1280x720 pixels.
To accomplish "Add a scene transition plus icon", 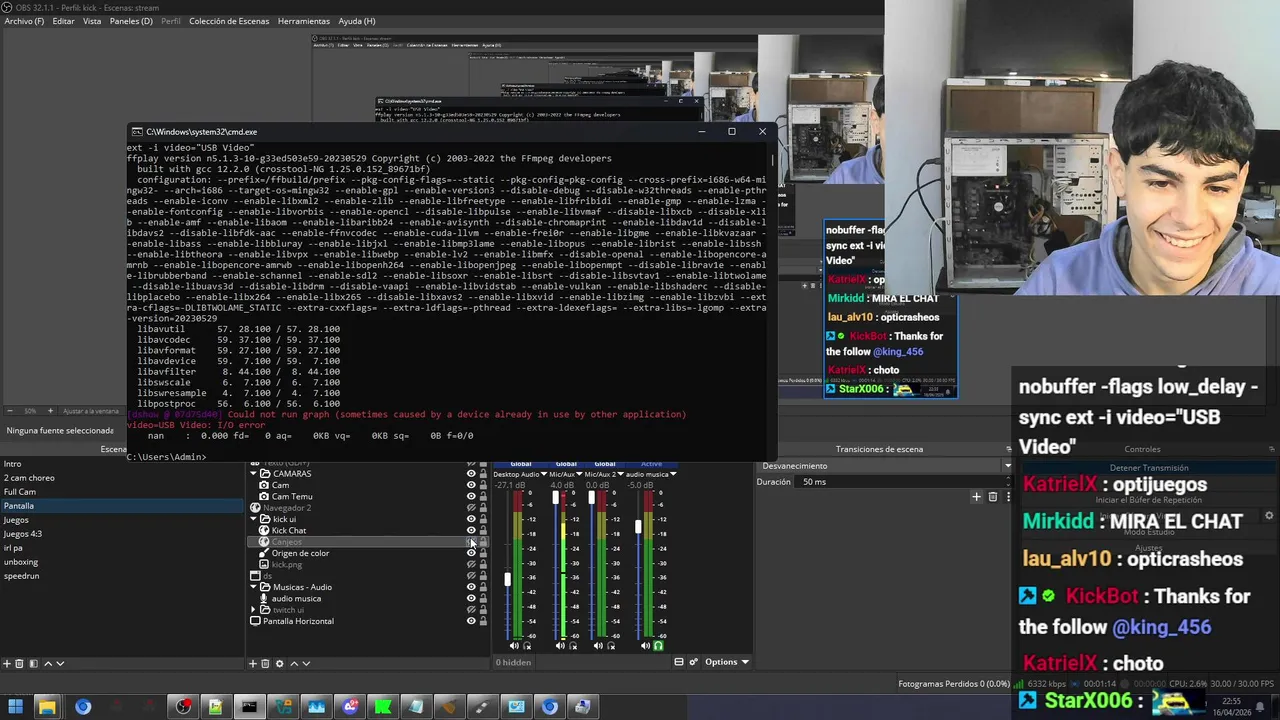I will click(977, 497).
